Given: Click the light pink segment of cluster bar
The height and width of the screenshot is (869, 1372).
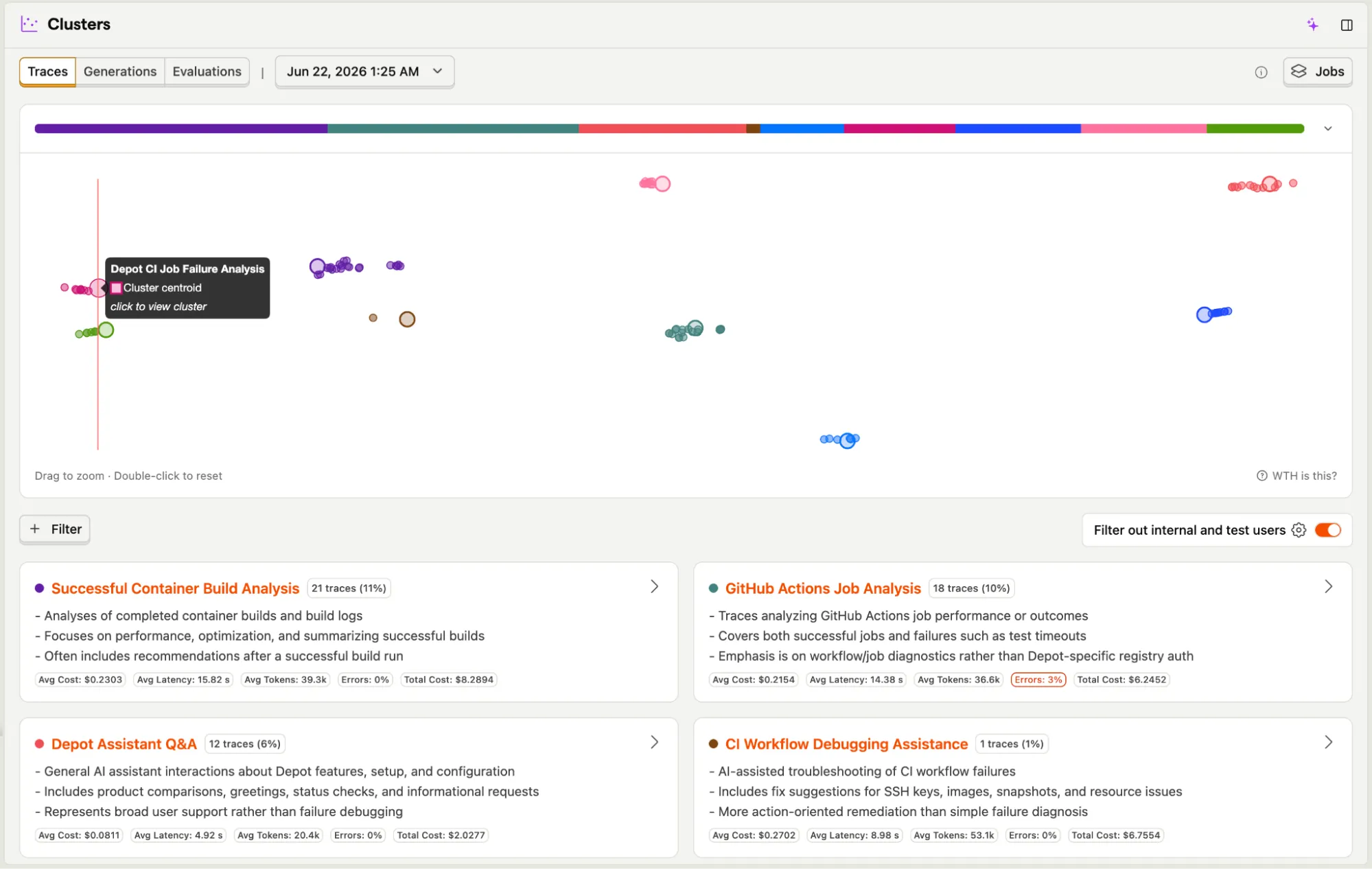Looking at the screenshot, I should 1143,128.
